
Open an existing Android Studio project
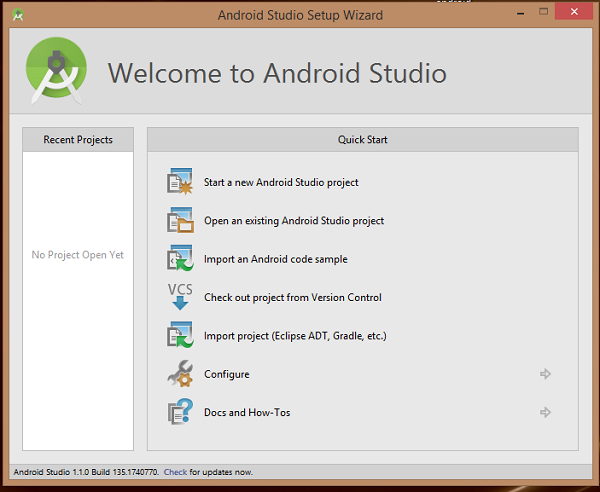pos(294,221)
